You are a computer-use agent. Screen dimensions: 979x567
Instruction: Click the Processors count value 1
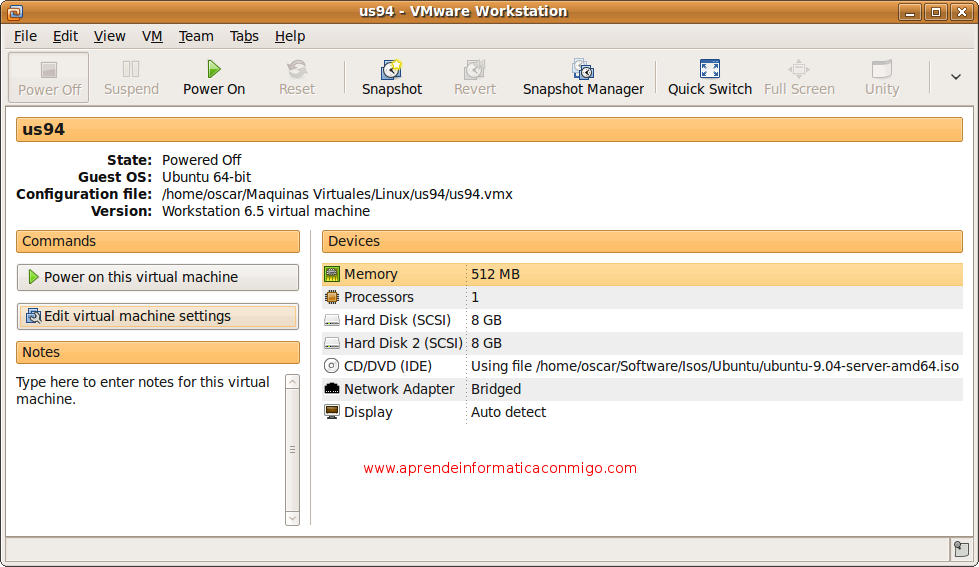pyautogui.click(x=475, y=297)
